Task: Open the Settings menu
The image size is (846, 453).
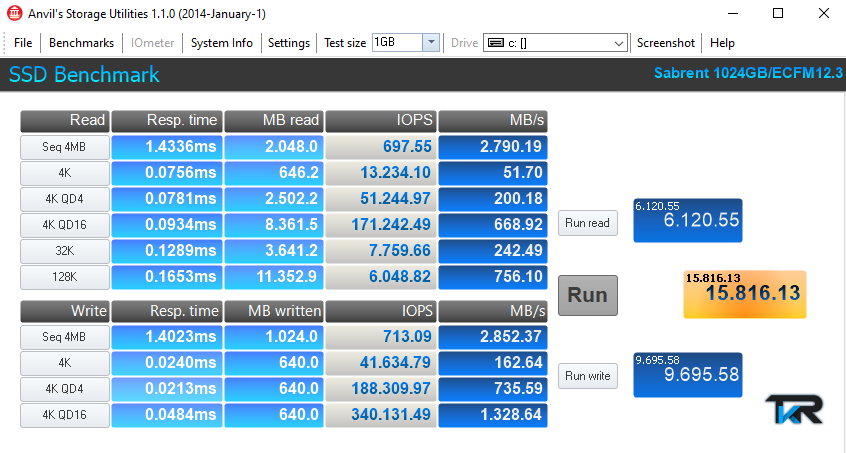Action: [x=289, y=43]
